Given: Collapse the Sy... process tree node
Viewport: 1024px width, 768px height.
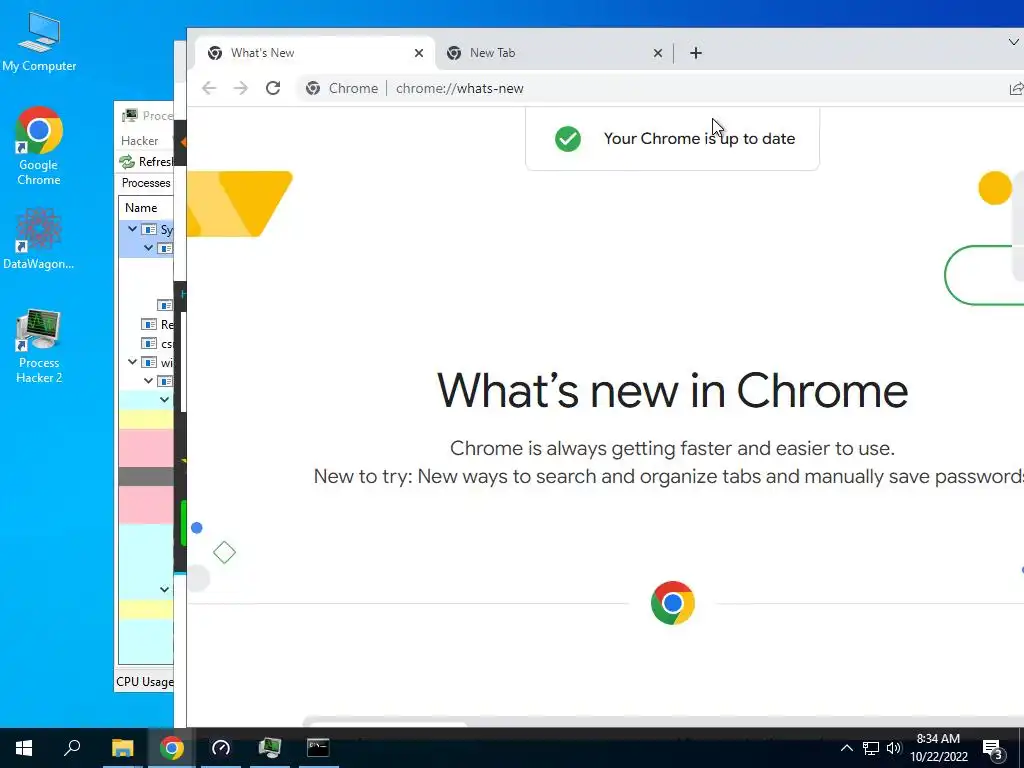Looking at the screenshot, I should [133, 229].
